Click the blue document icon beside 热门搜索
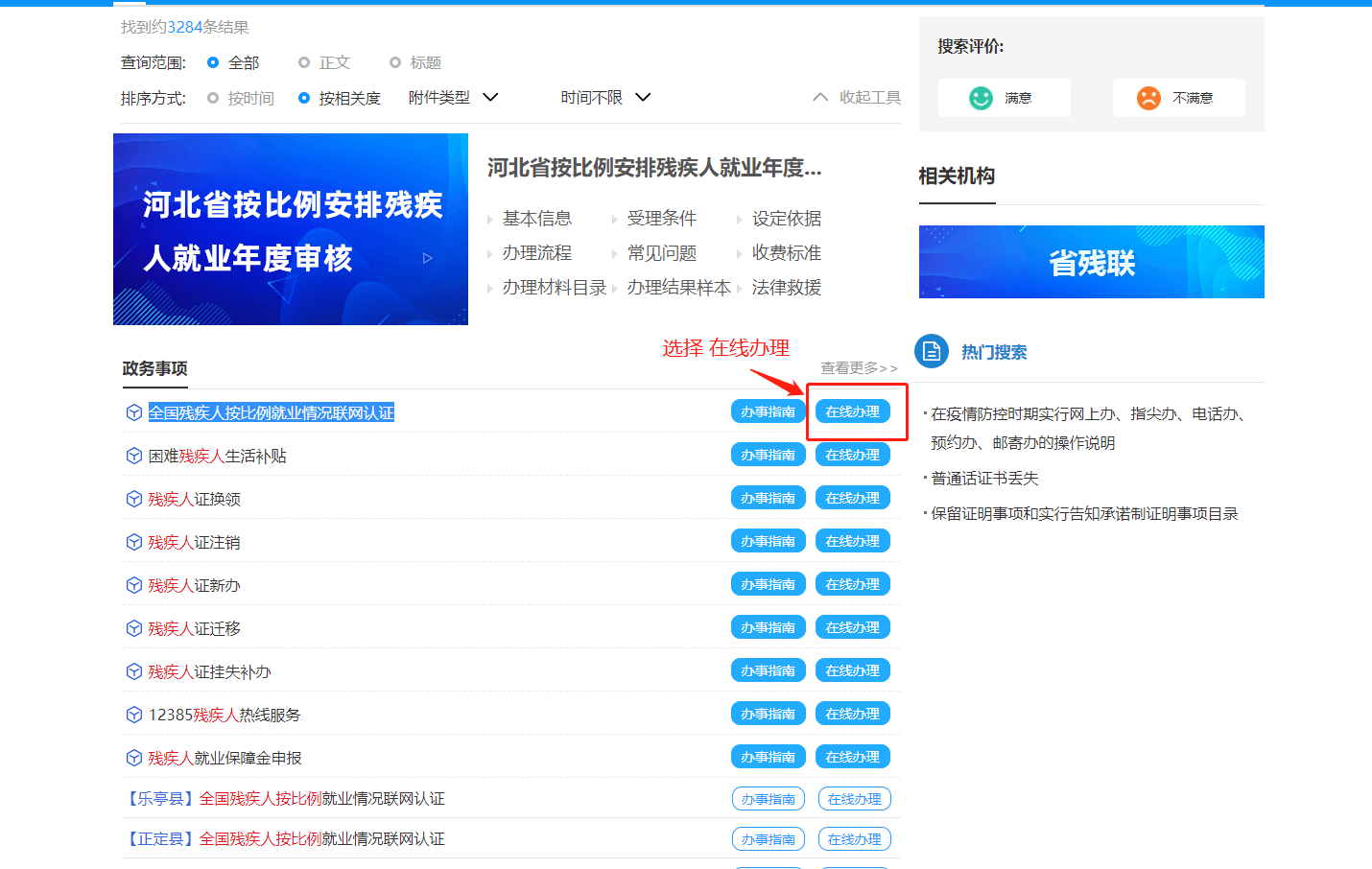Screen dimensions: 1372x869 point(931,352)
